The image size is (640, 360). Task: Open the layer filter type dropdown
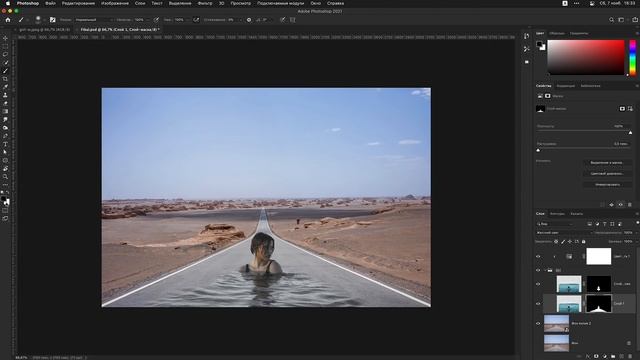pos(555,224)
